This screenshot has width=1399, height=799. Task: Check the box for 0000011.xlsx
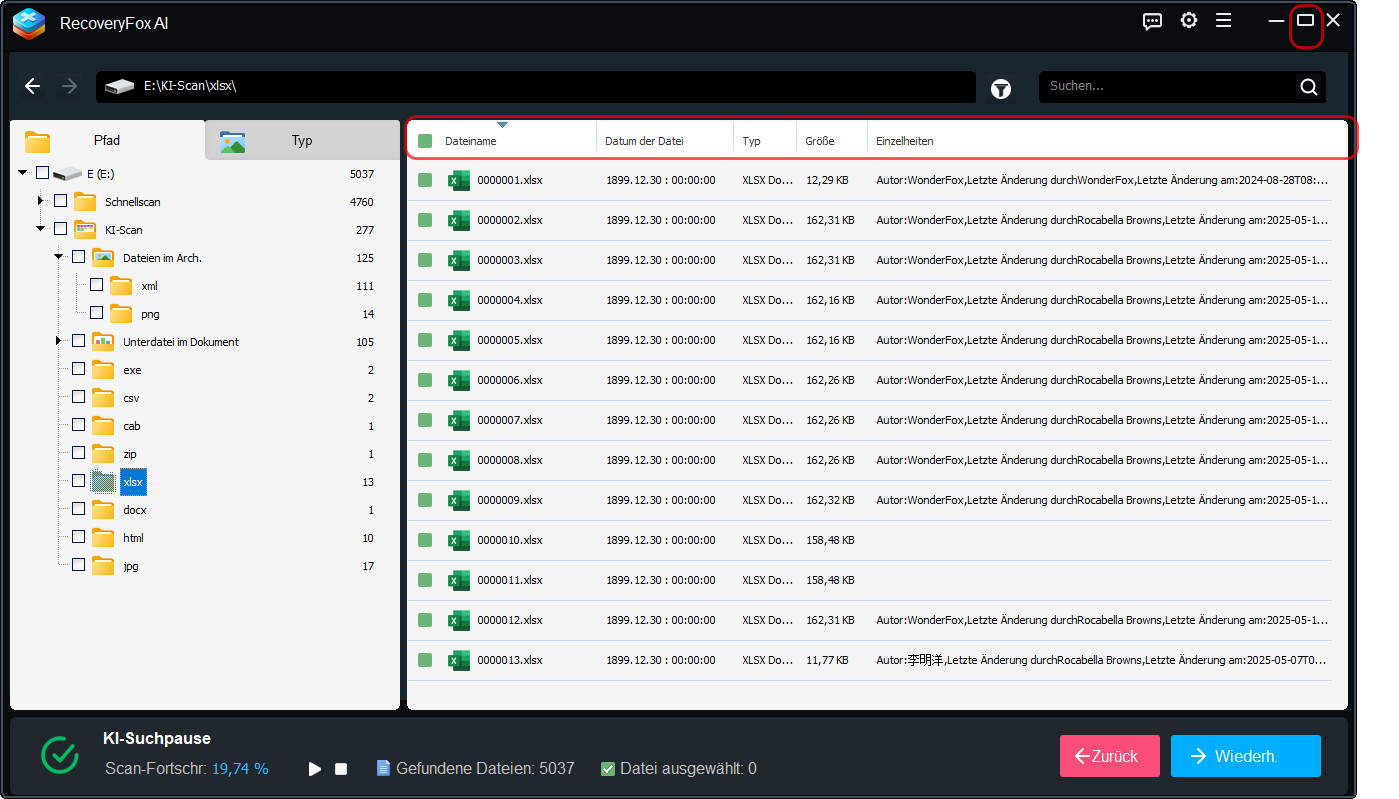425,580
